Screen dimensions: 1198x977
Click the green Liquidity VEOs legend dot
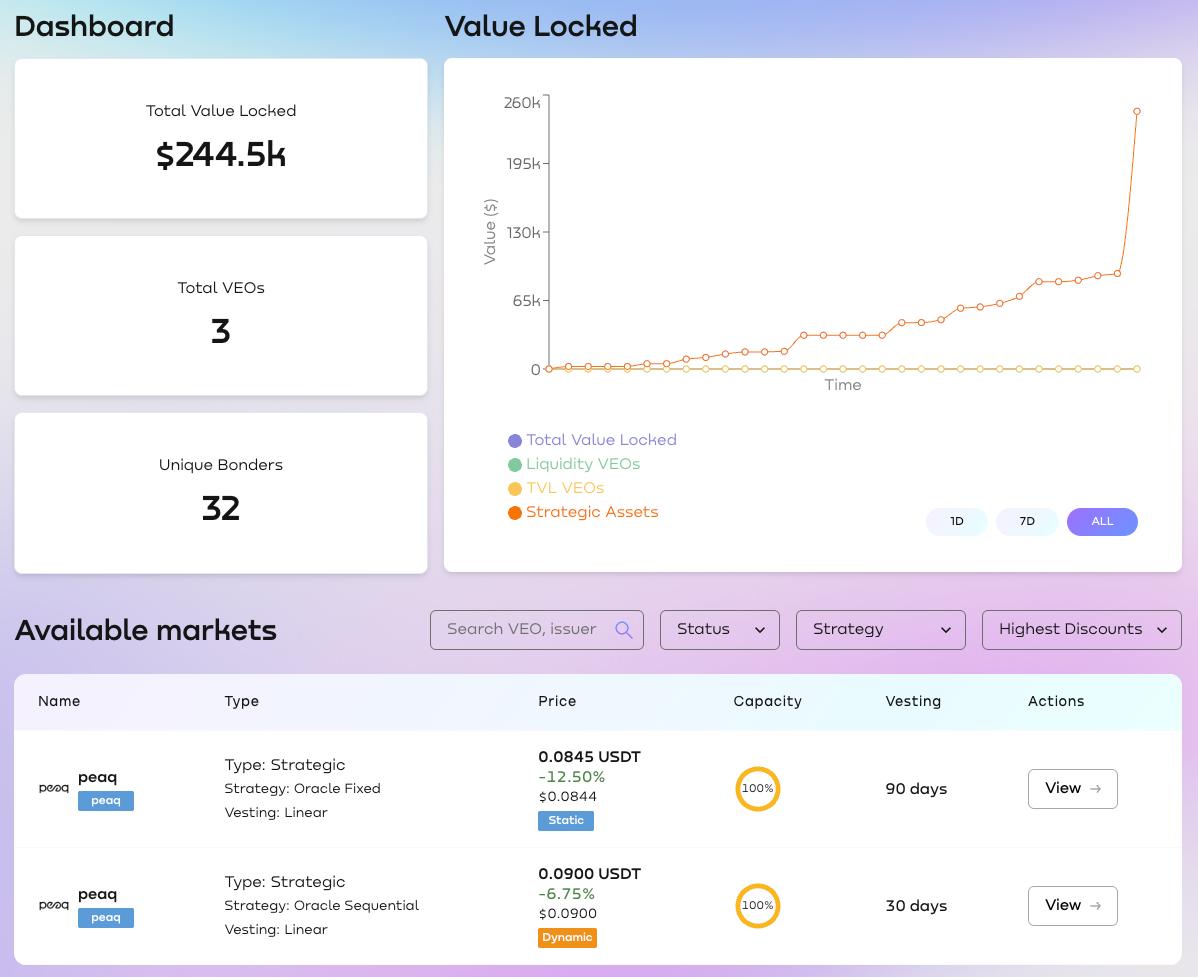tap(515, 464)
